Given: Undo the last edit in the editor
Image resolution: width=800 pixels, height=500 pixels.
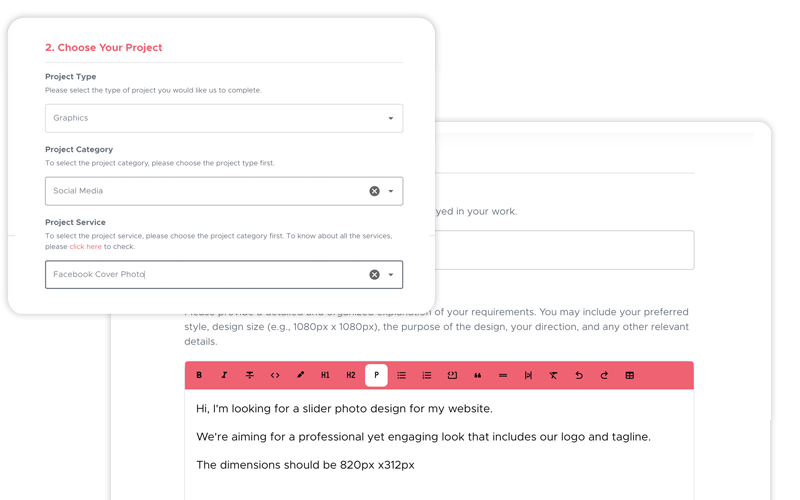Looking at the screenshot, I should (x=579, y=375).
